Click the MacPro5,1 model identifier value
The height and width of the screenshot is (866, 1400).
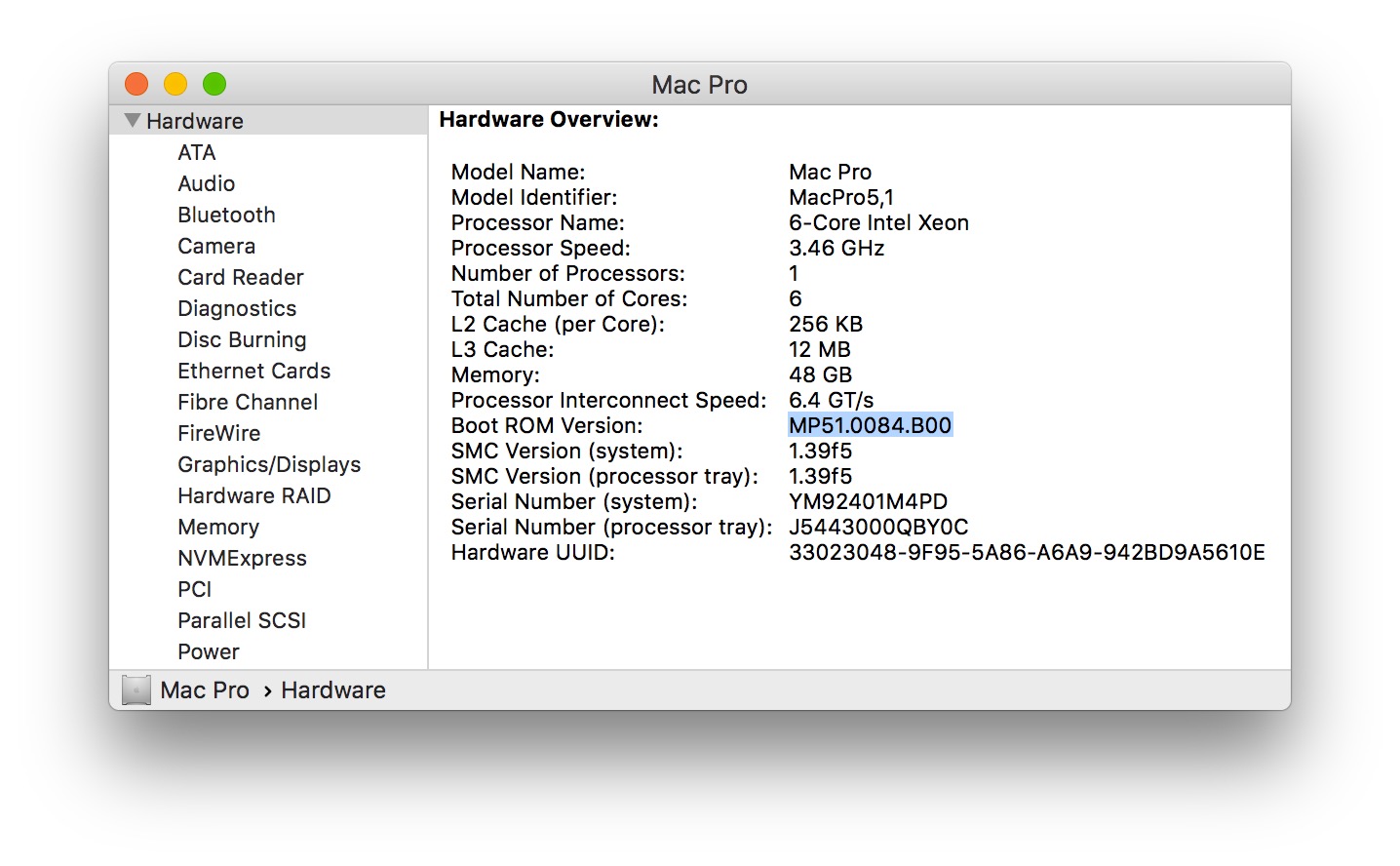pos(841,197)
